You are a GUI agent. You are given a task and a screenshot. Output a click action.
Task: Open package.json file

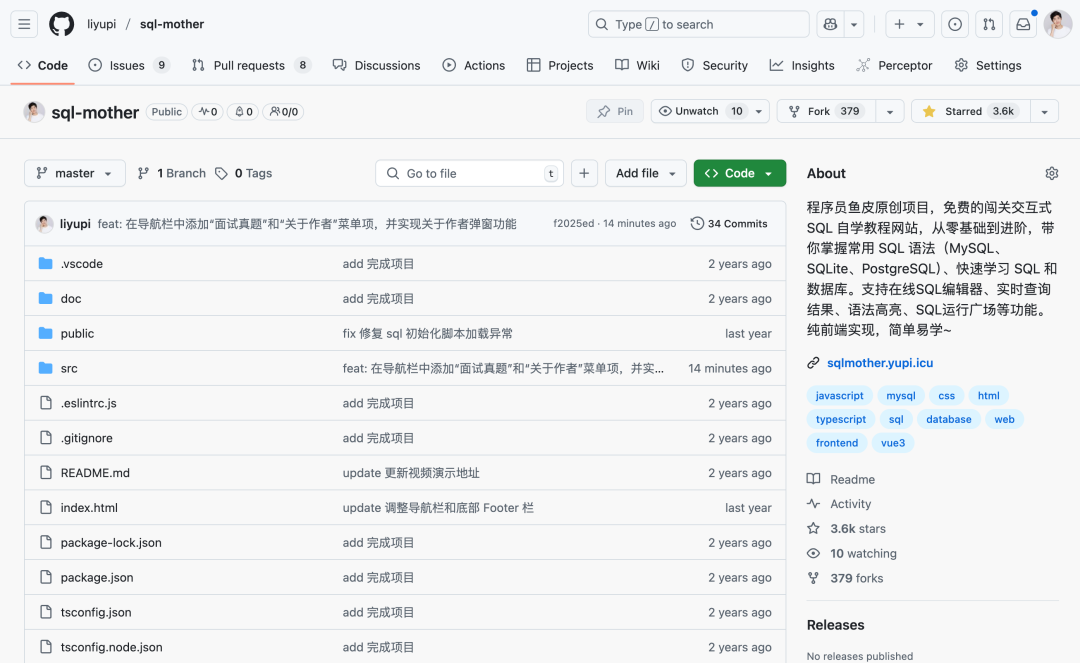pos(97,578)
